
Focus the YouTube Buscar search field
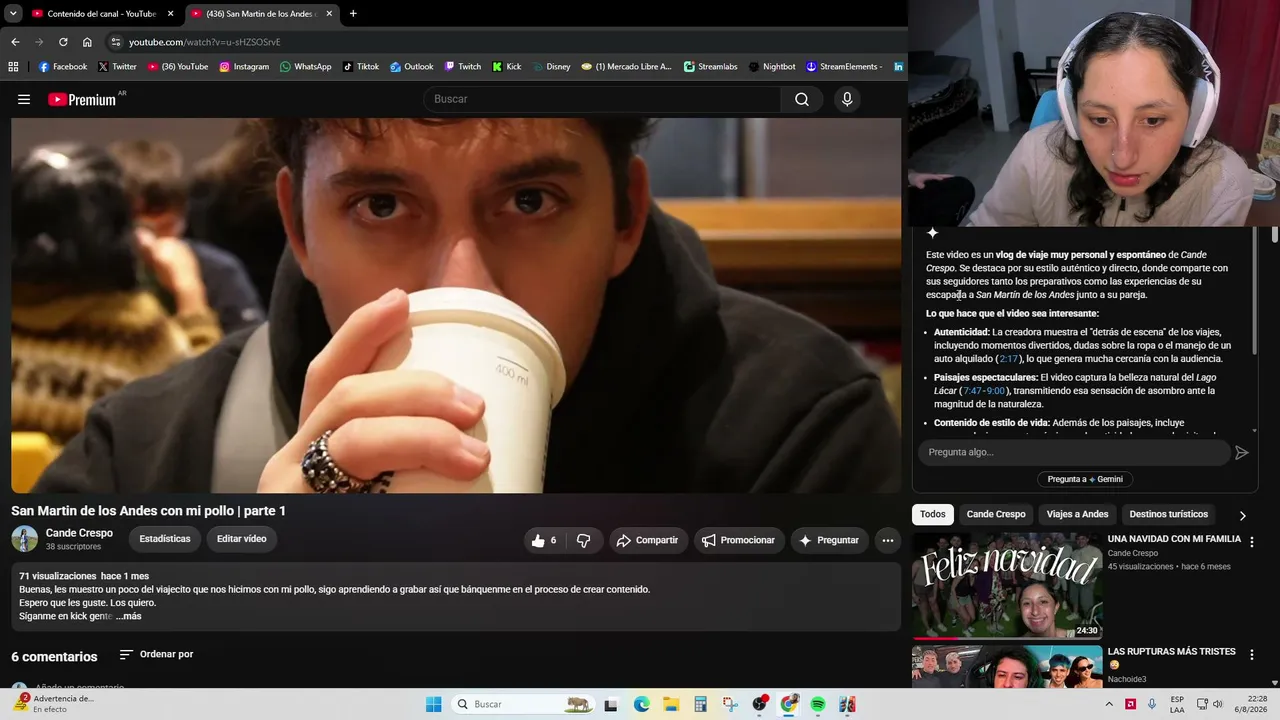602,99
